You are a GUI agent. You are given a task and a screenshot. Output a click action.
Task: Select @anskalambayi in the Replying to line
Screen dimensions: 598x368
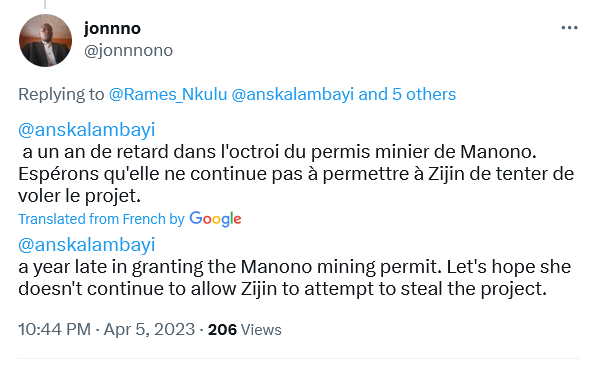pos(293,94)
